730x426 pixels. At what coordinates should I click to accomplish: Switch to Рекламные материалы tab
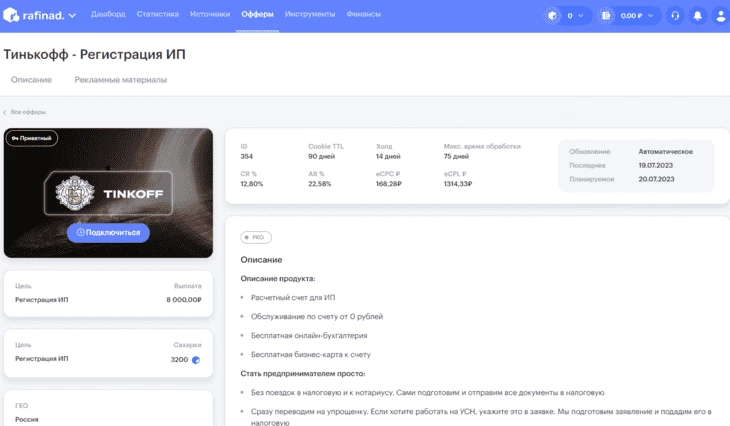(x=121, y=80)
